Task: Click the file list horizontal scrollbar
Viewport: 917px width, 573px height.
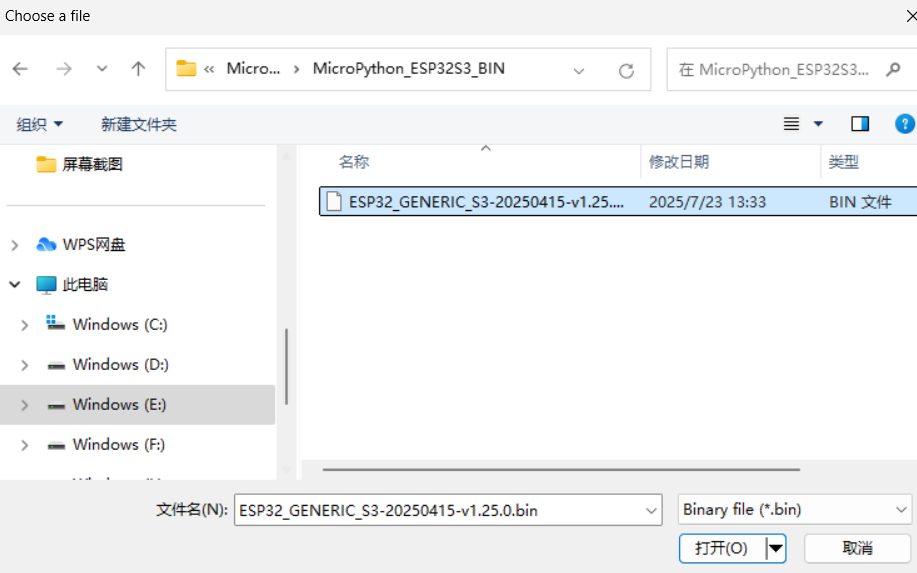Action: pos(561,469)
